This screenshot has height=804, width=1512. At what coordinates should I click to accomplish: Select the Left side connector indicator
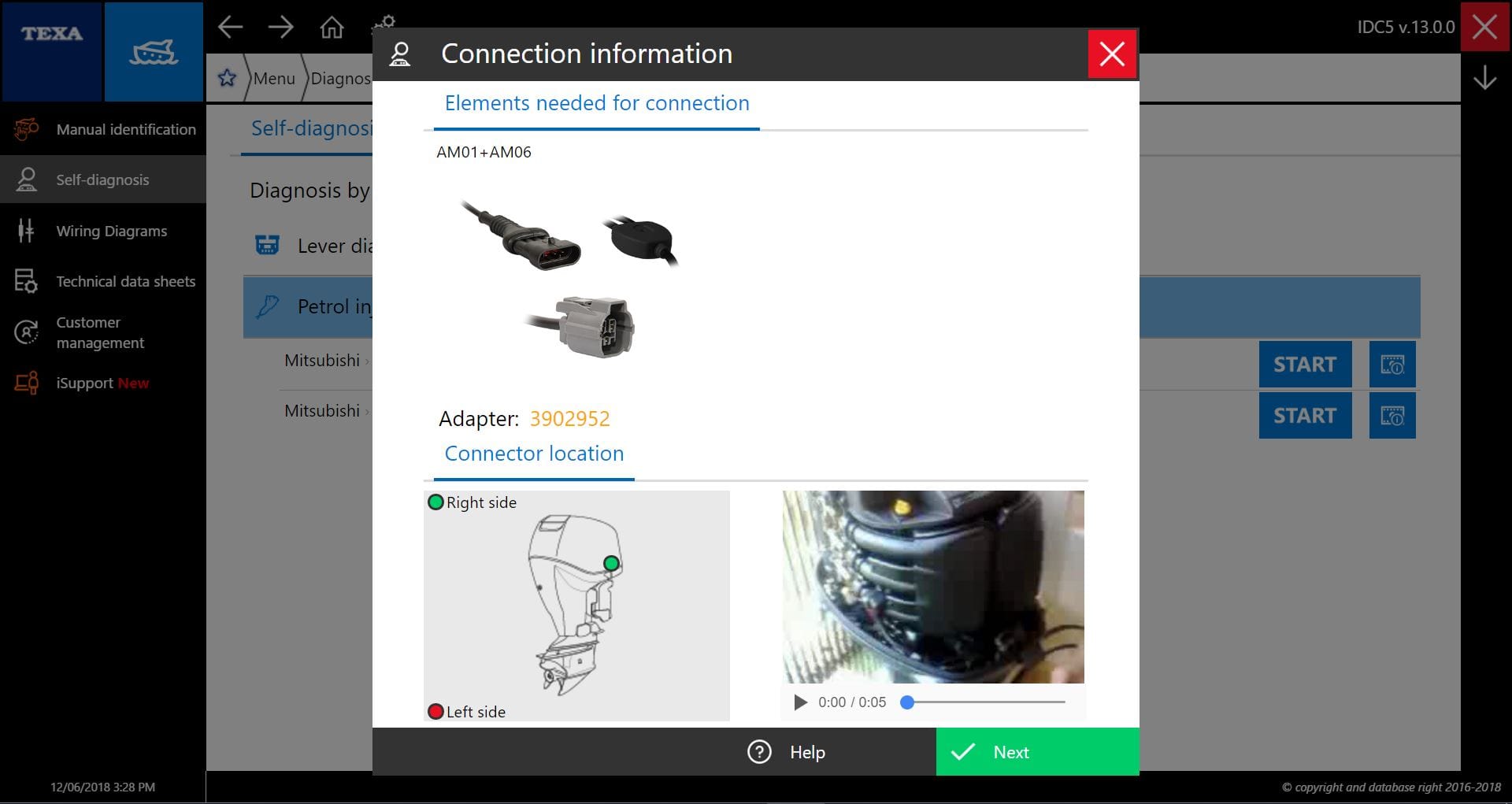[x=435, y=711]
